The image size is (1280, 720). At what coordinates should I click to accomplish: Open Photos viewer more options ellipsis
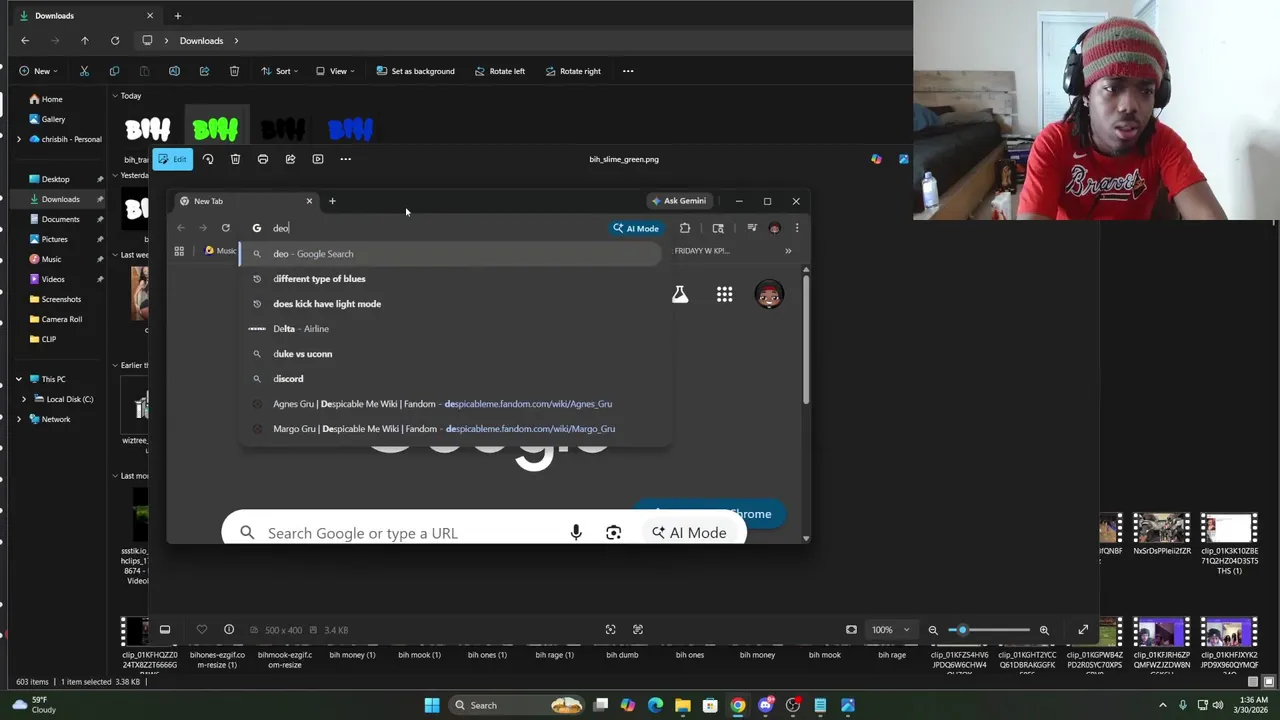pos(345,159)
